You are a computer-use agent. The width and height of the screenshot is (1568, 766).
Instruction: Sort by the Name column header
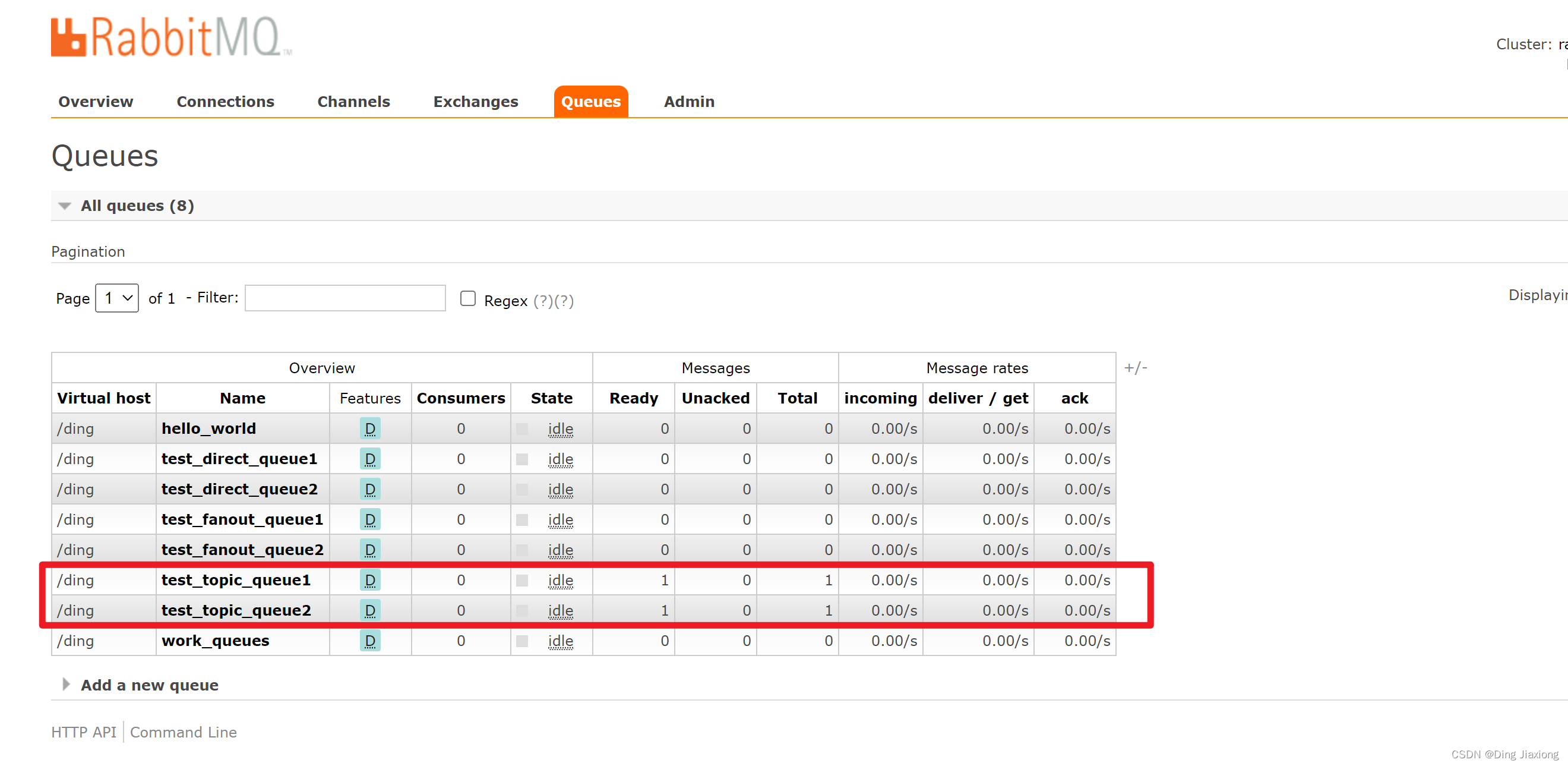tap(243, 399)
